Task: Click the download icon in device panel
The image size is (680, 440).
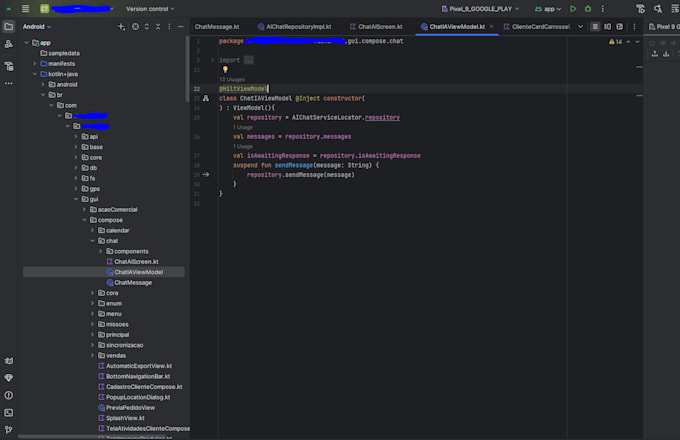Action: (666, 54)
